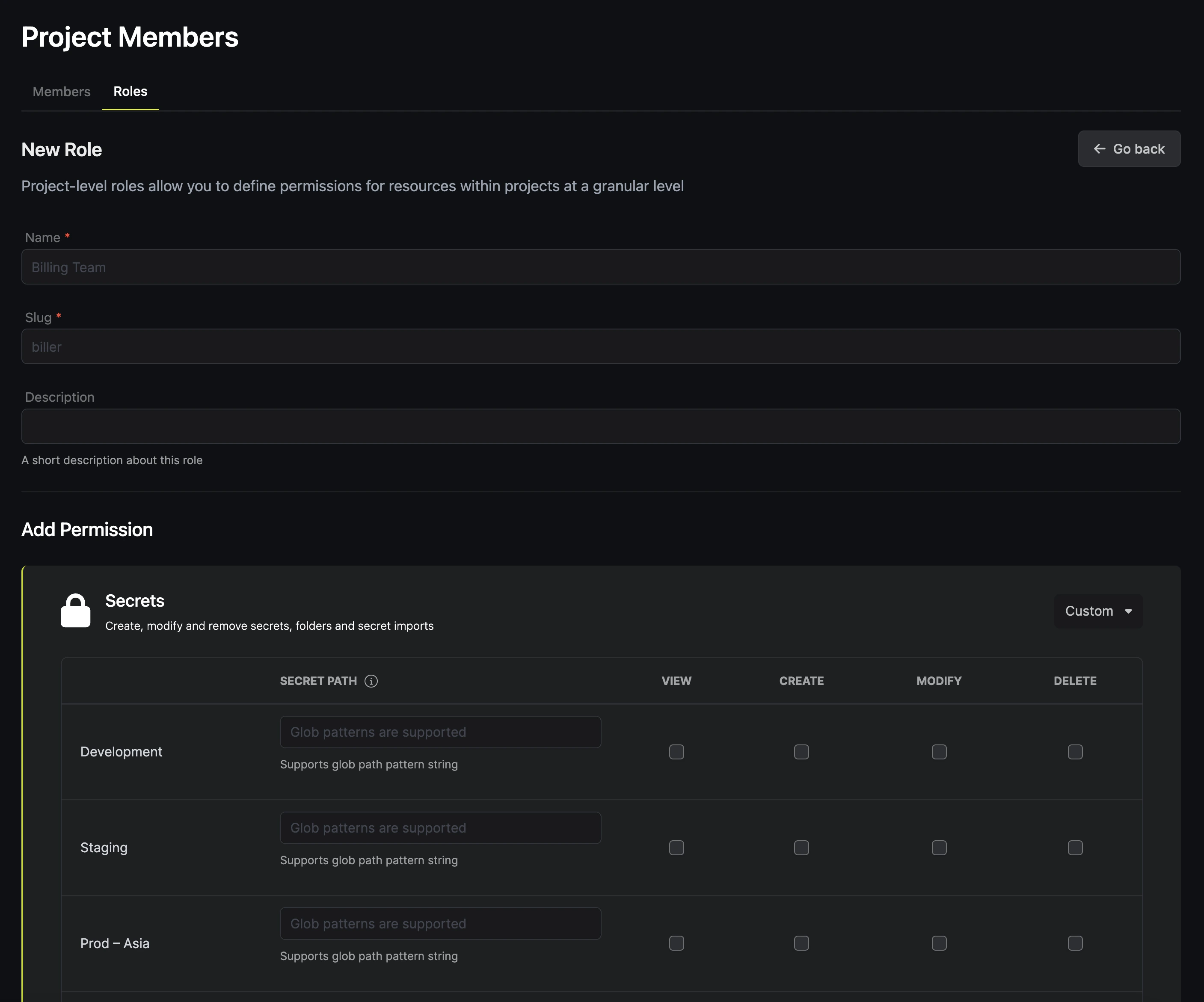Focus the Name input field

601,267
